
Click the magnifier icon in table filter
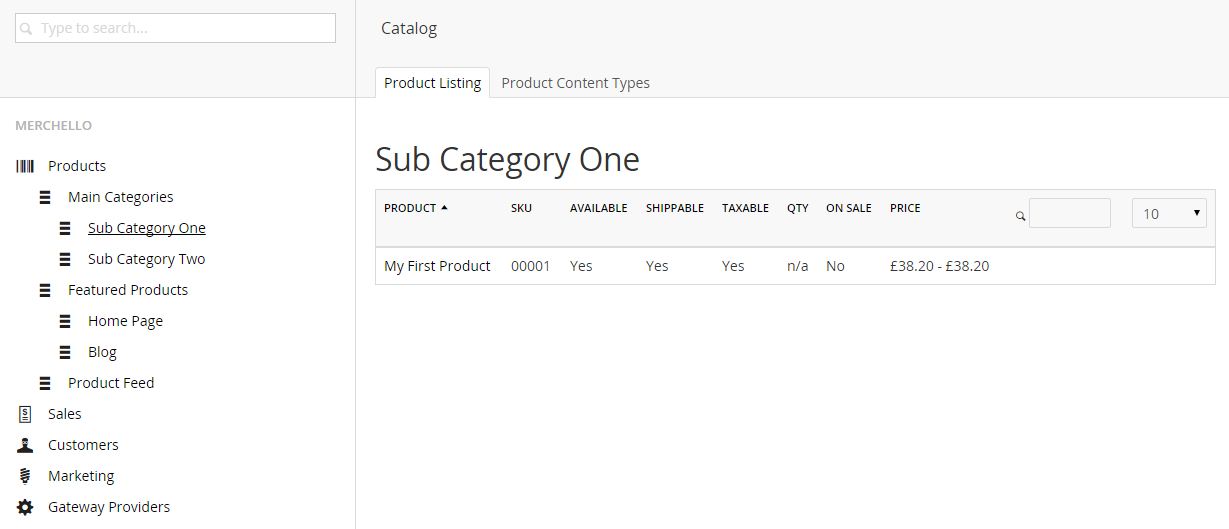[x=1020, y=215]
